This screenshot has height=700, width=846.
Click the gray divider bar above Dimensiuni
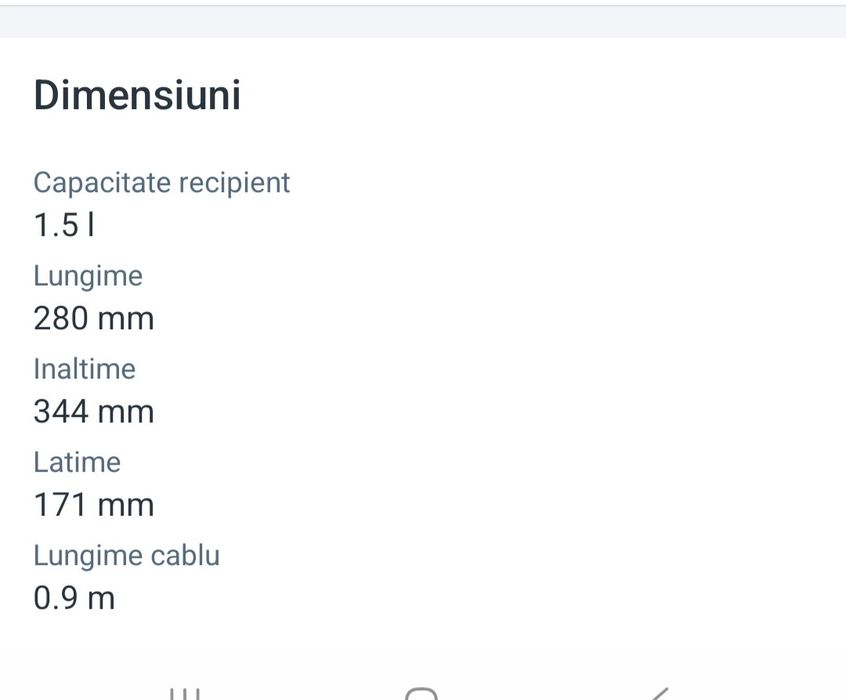coord(423,22)
